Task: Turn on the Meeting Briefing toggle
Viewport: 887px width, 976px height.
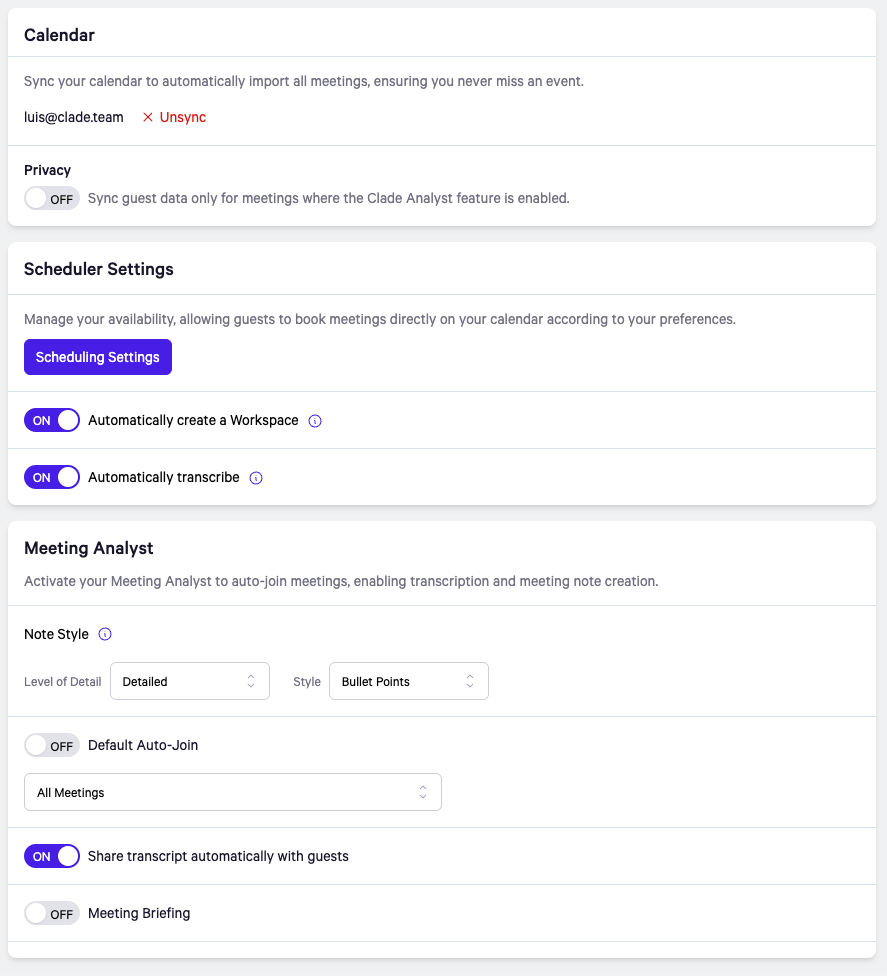Action: point(52,913)
